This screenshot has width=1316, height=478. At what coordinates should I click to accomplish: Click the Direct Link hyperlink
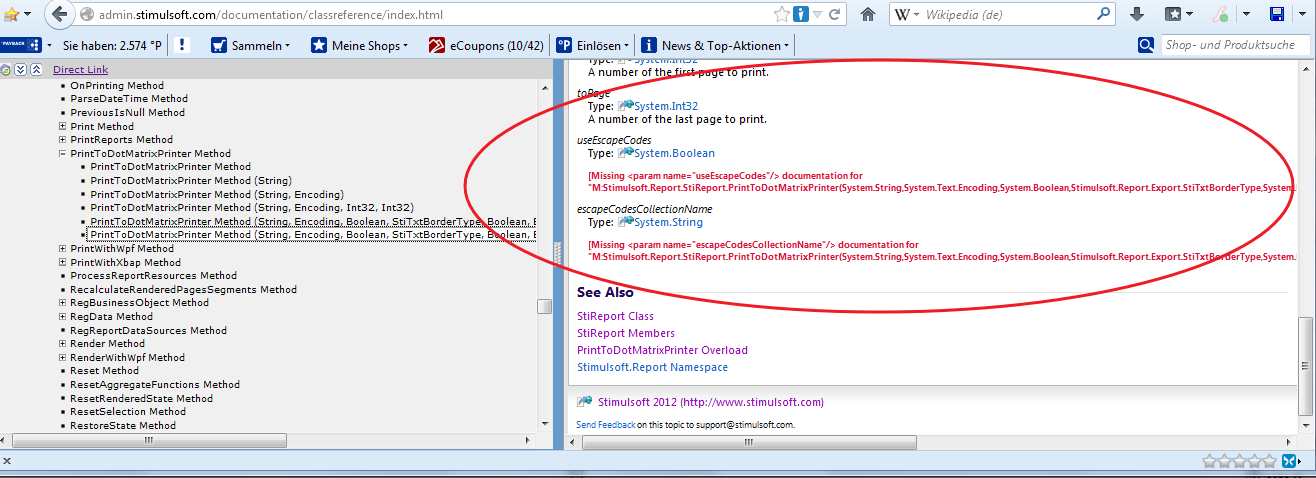point(80,70)
